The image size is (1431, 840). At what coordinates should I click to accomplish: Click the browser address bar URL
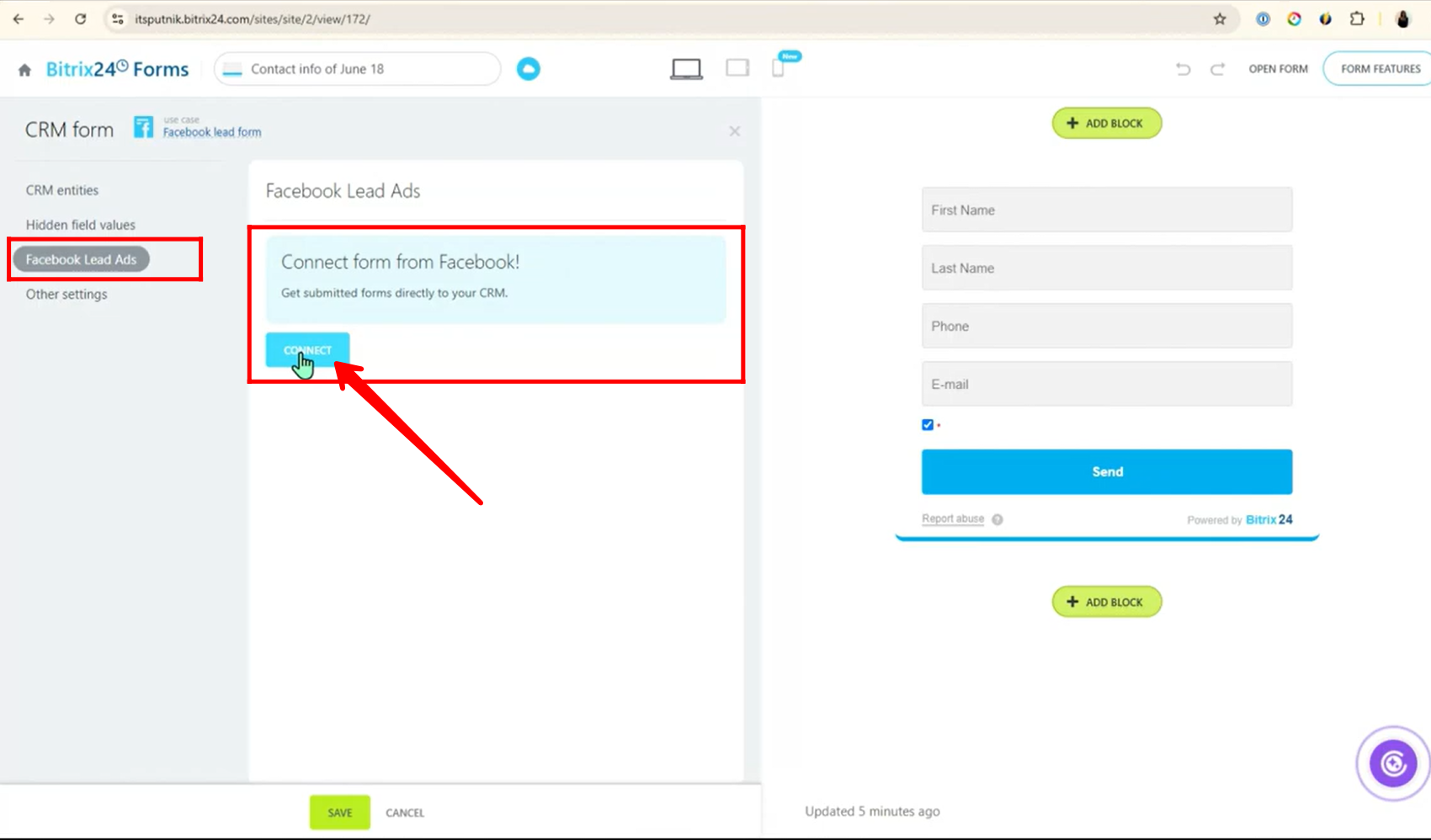(x=253, y=19)
